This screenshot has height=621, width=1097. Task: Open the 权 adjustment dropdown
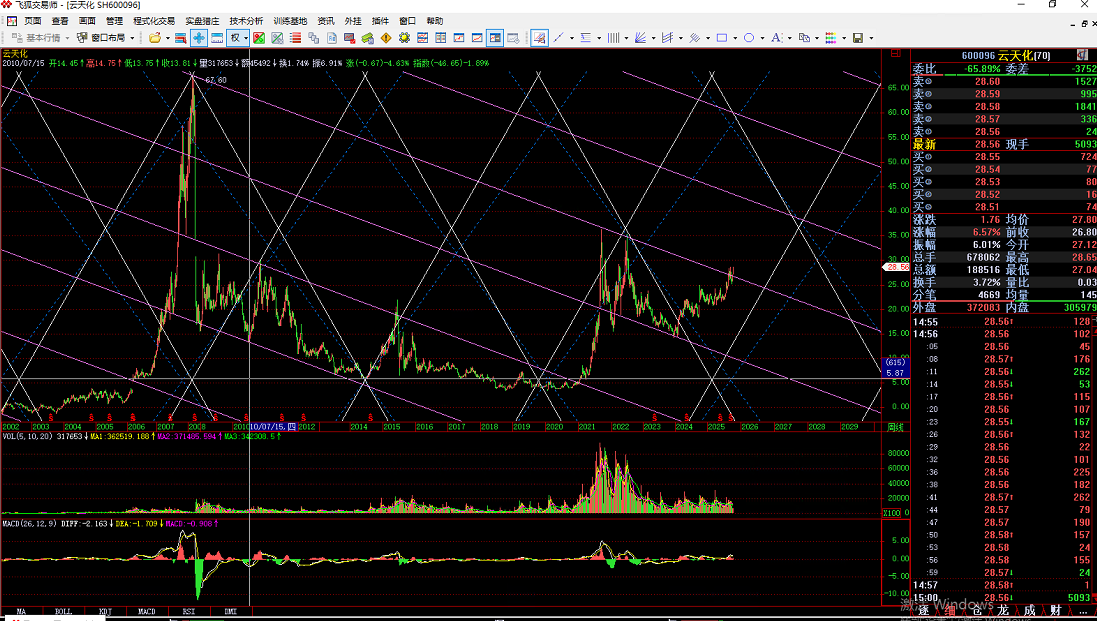pos(239,38)
